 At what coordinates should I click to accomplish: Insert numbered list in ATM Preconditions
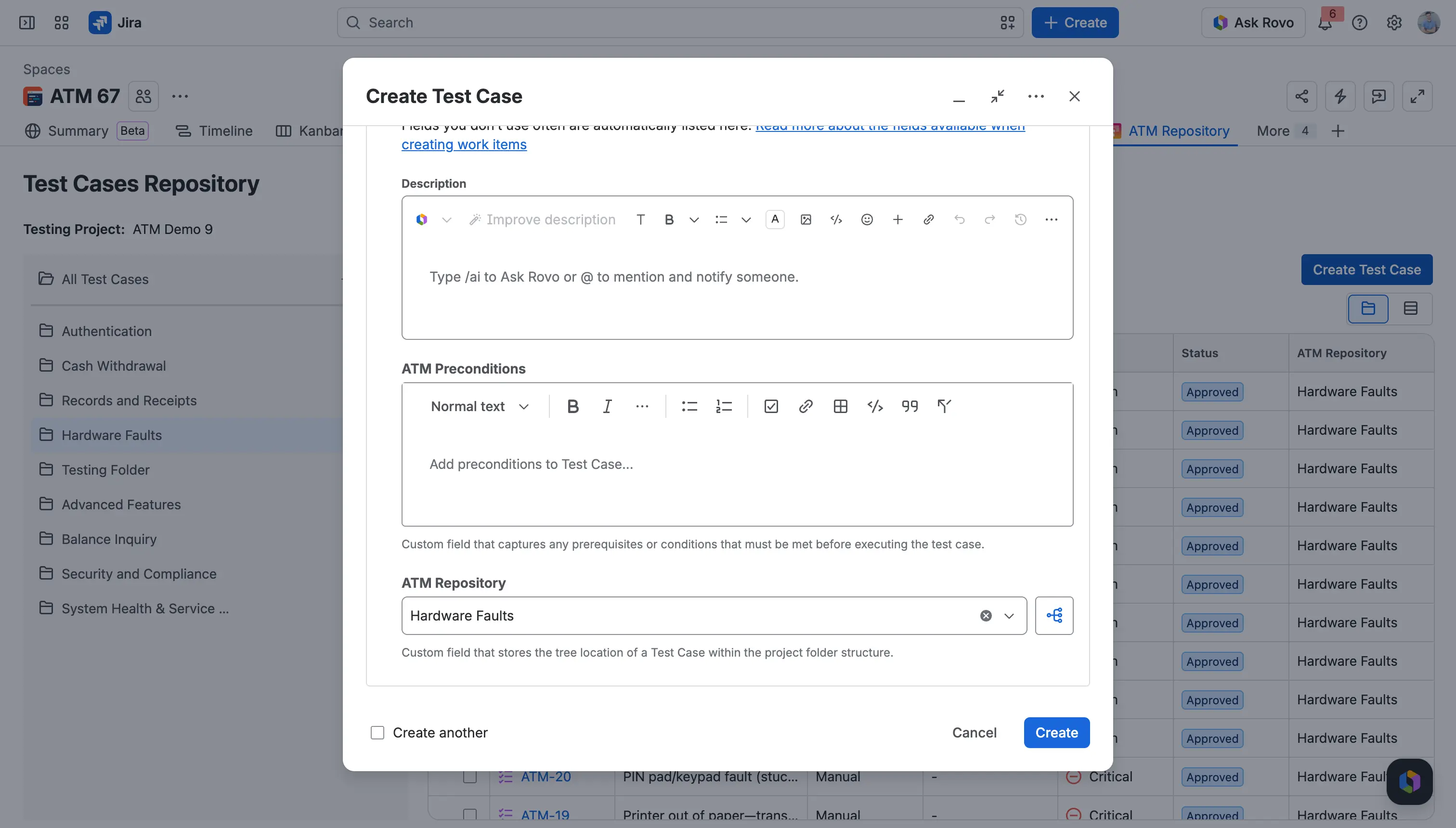pos(724,406)
